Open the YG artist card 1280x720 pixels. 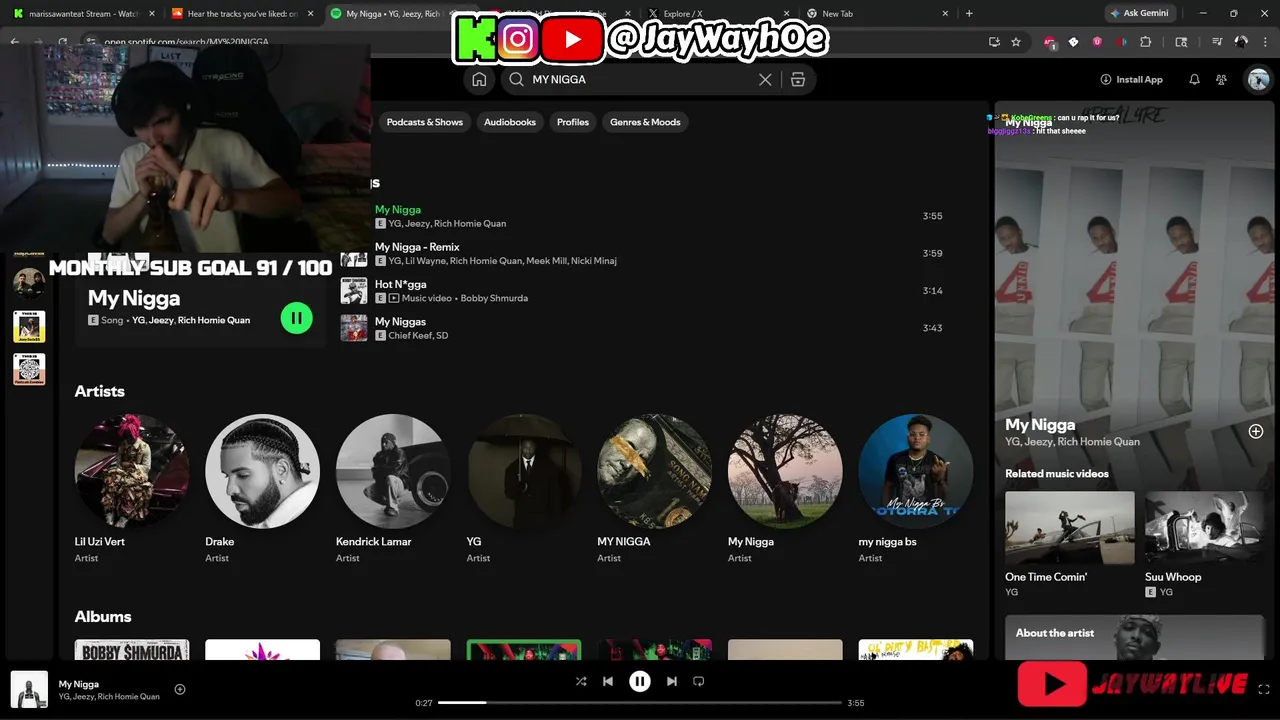[x=524, y=490]
